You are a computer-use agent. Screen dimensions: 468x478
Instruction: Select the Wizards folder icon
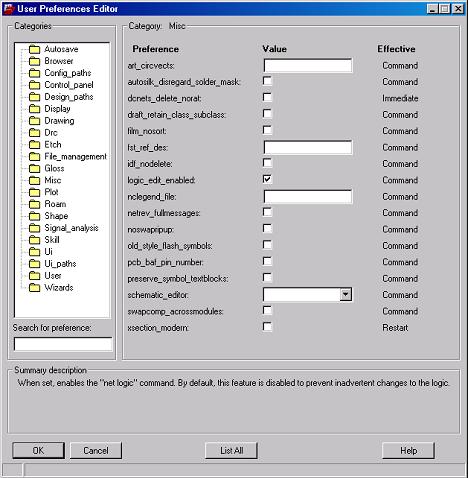34,288
